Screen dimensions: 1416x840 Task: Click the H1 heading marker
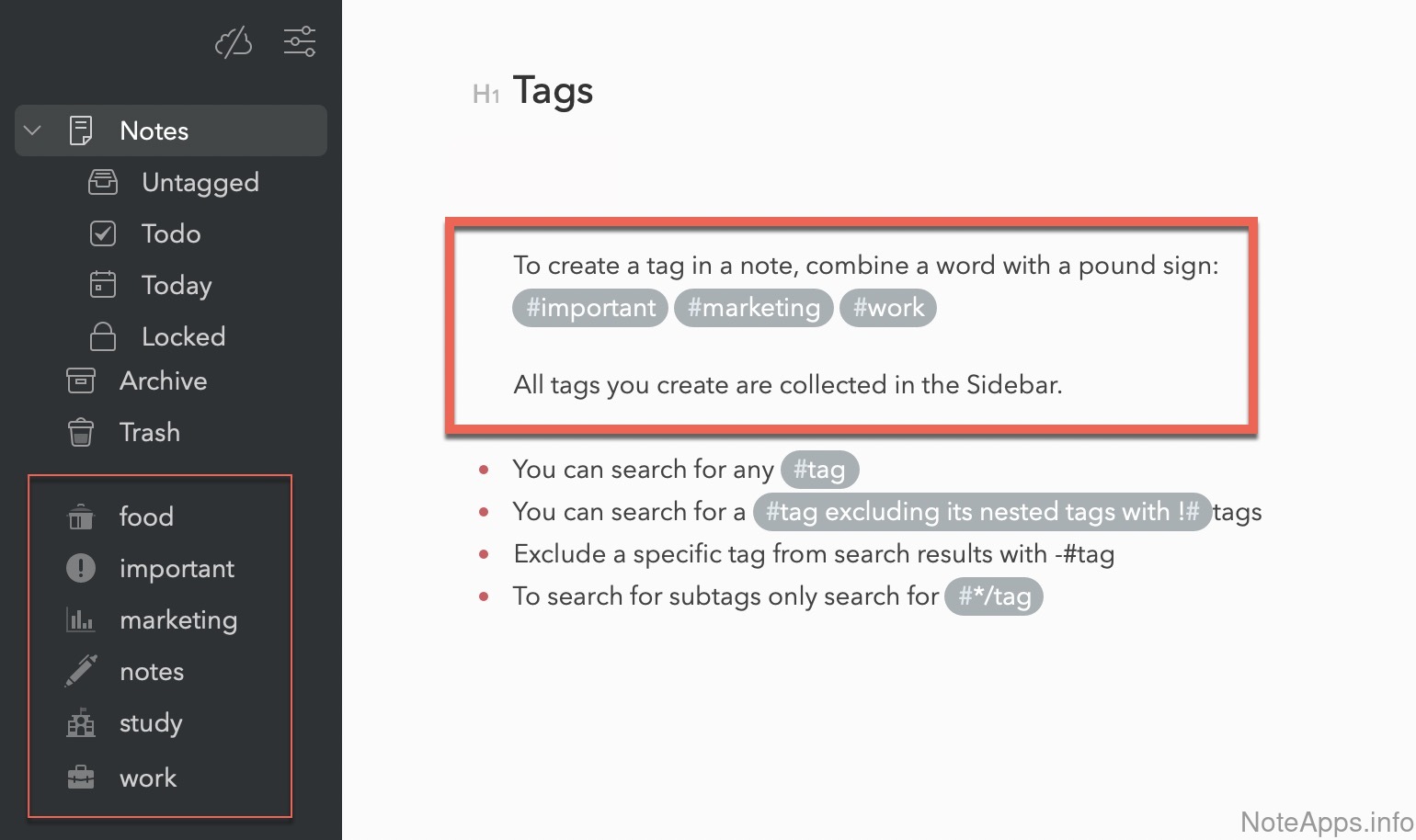point(485,94)
